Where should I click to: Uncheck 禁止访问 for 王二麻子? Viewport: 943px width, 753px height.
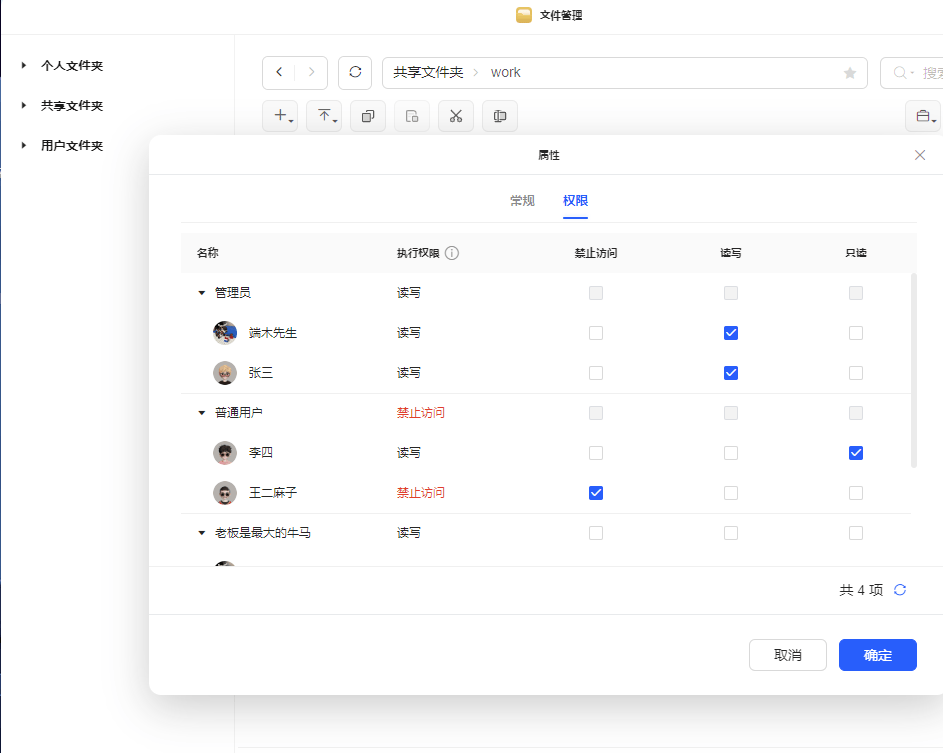(x=596, y=492)
